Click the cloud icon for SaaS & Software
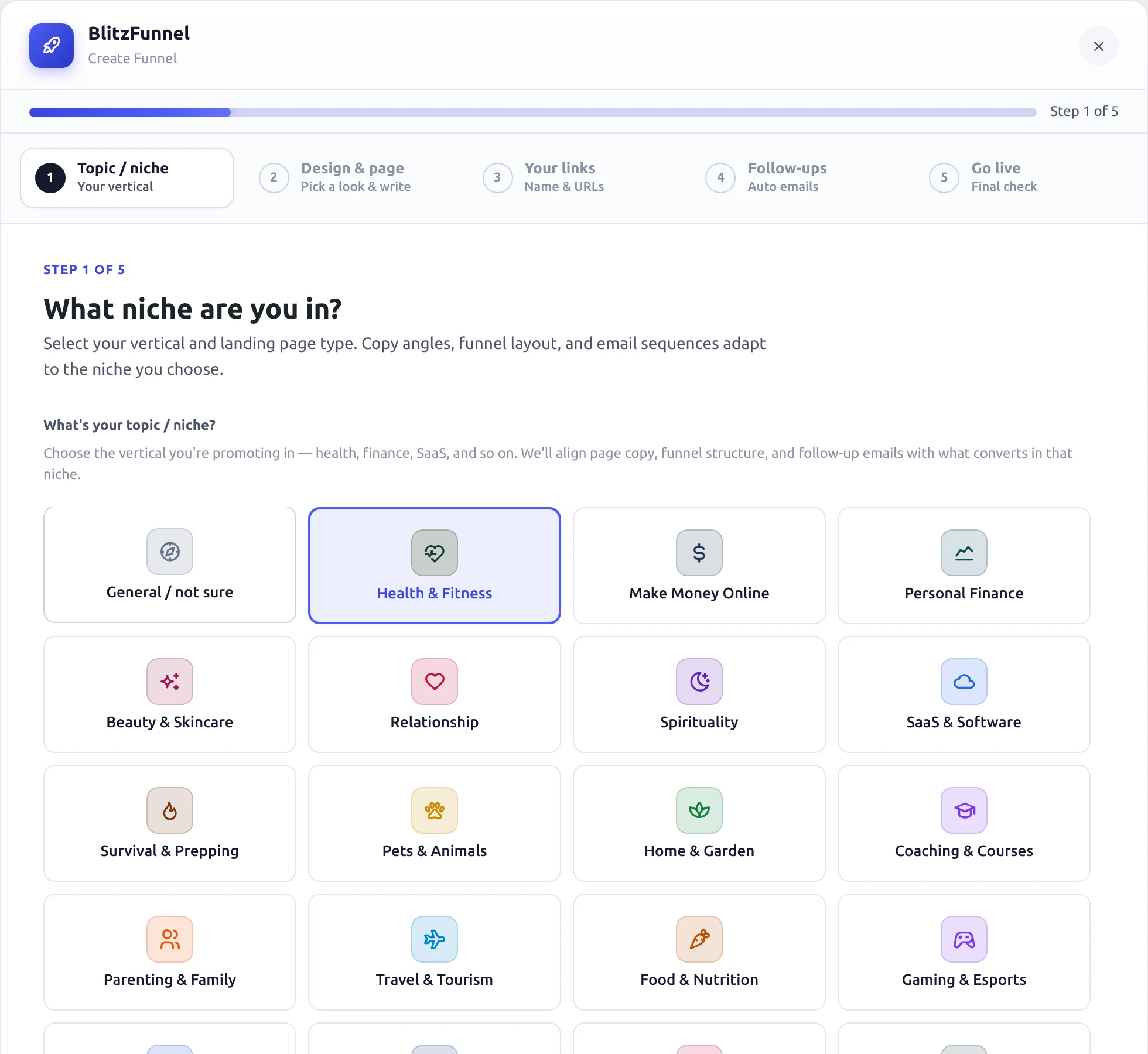The image size is (1148, 1054). coord(964,682)
